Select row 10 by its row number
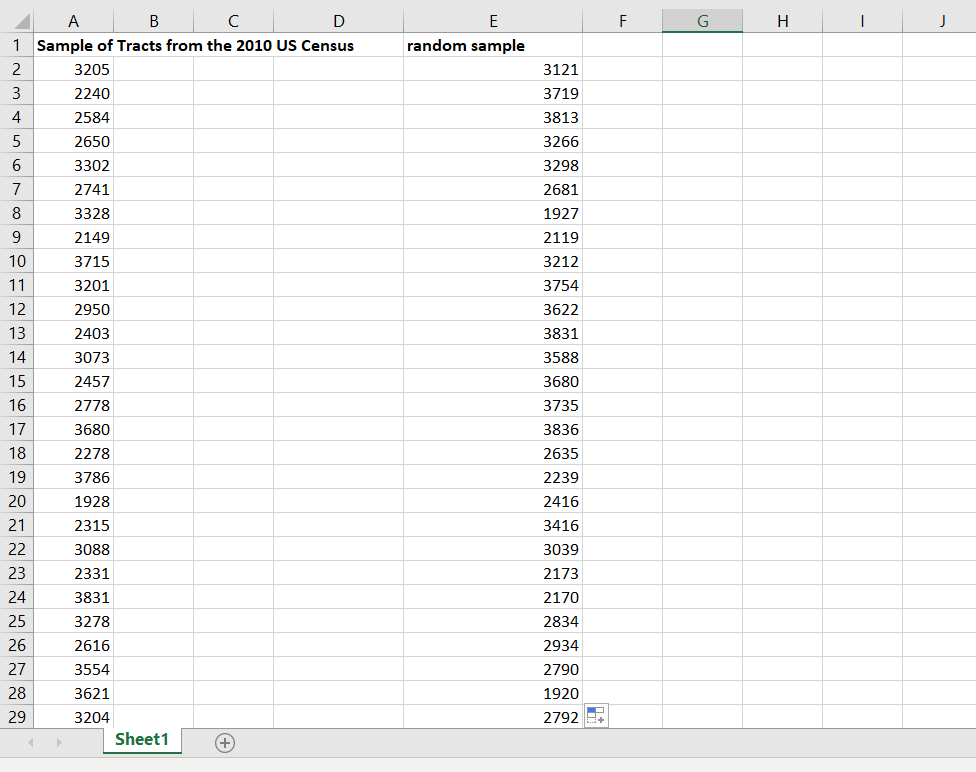The image size is (976, 772). 17,261
